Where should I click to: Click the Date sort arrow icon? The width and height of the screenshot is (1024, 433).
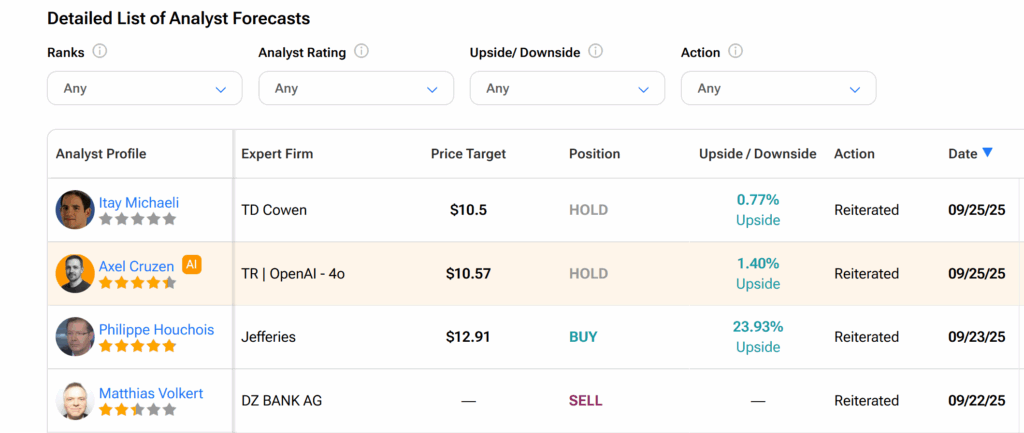pos(987,153)
